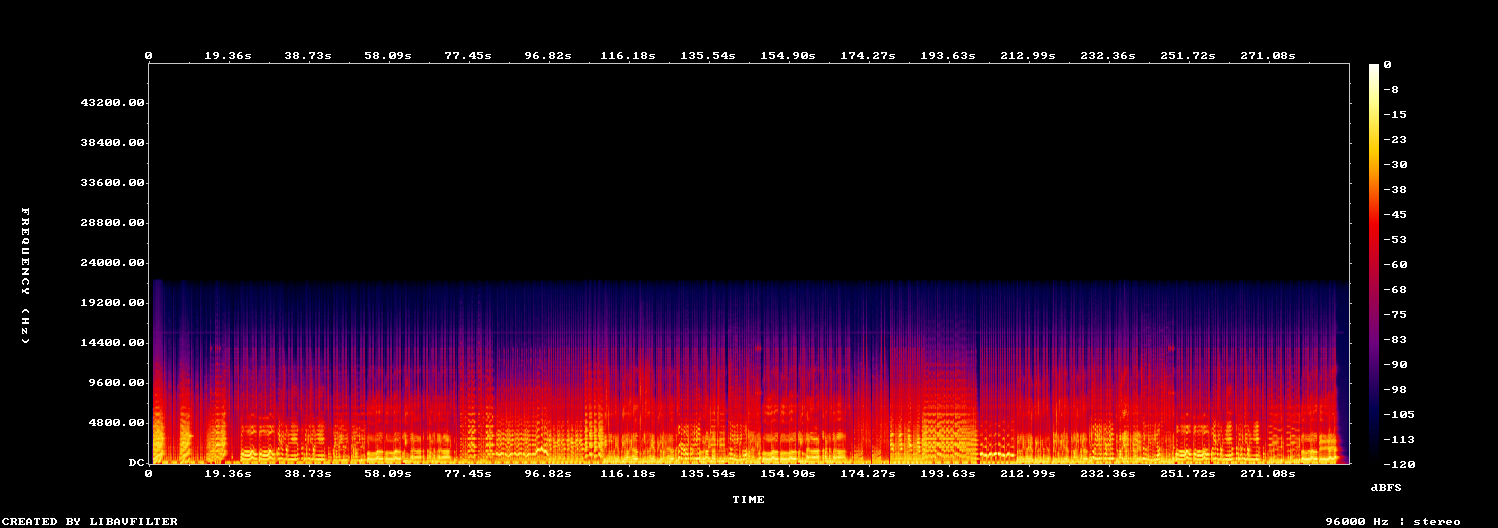The height and width of the screenshot is (528, 1498).
Task: Click the 58.09s label on bottom axis
Action: coord(387,474)
